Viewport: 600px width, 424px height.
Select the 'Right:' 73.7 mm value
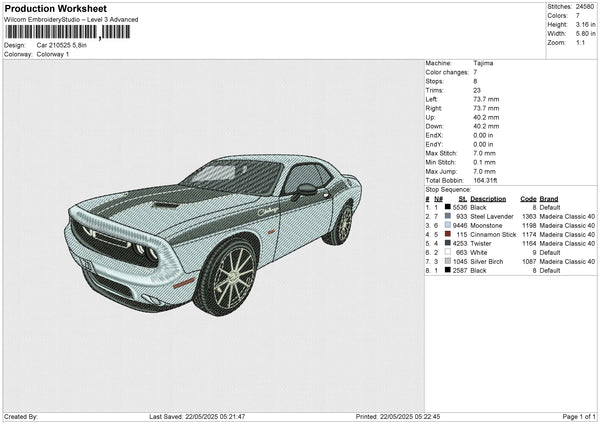pos(486,108)
